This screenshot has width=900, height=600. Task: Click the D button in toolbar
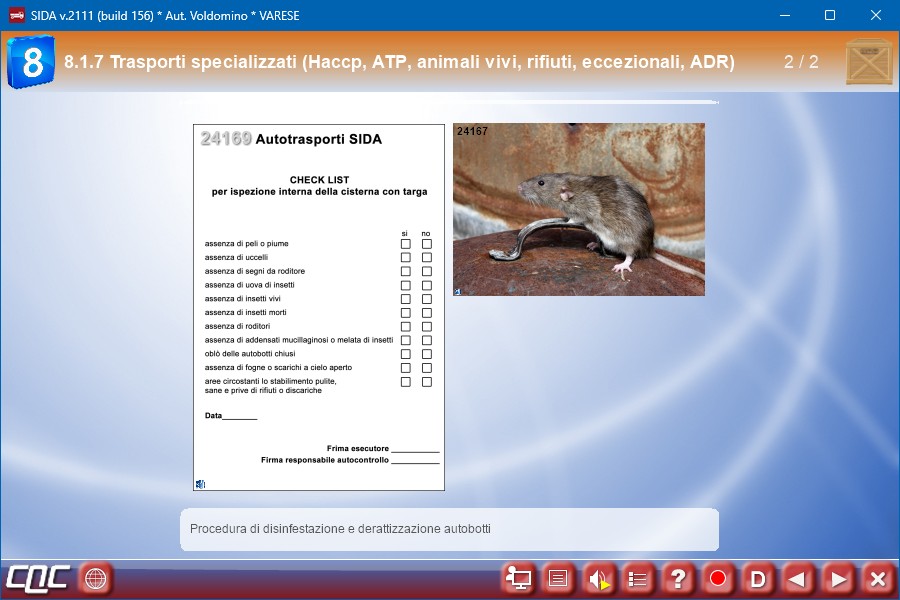(758, 578)
